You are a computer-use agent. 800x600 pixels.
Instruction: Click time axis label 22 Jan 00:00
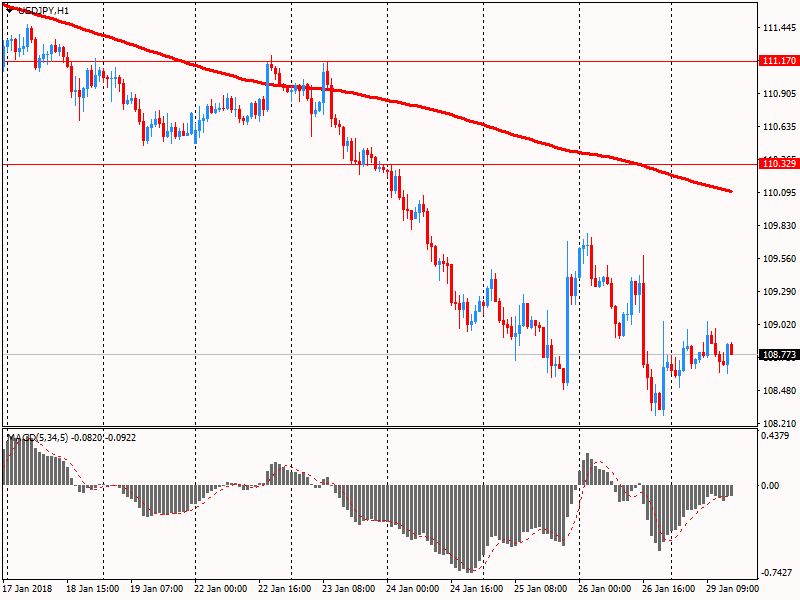(220, 588)
